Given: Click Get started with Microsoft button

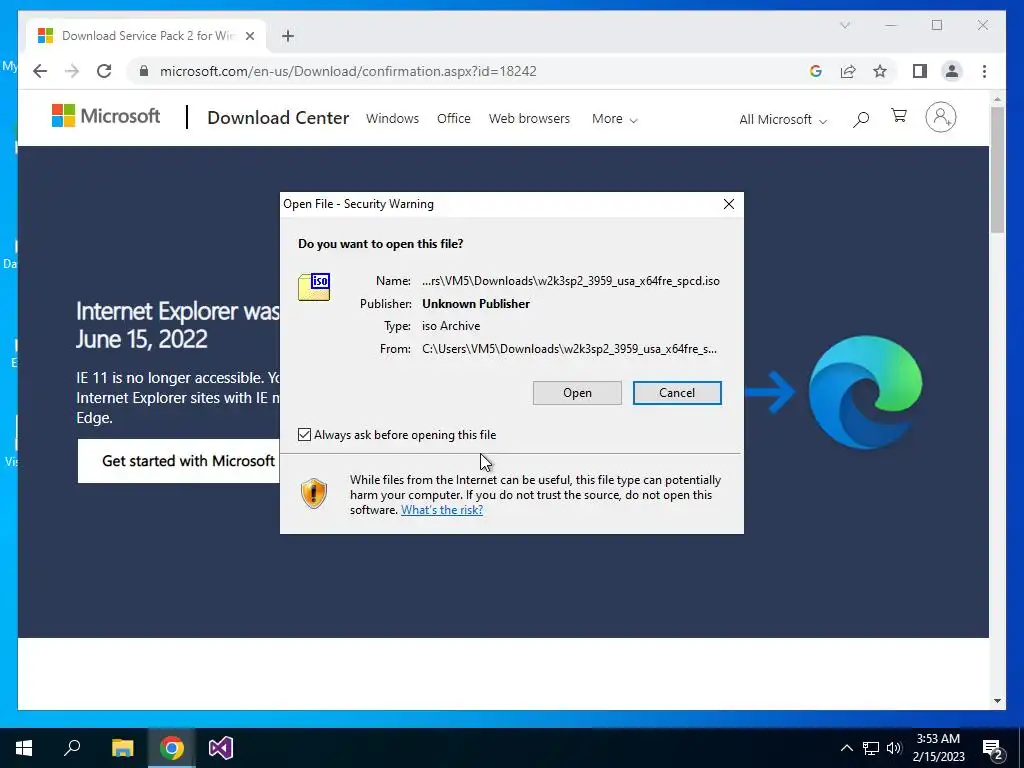Looking at the screenshot, I should tap(178, 461).
